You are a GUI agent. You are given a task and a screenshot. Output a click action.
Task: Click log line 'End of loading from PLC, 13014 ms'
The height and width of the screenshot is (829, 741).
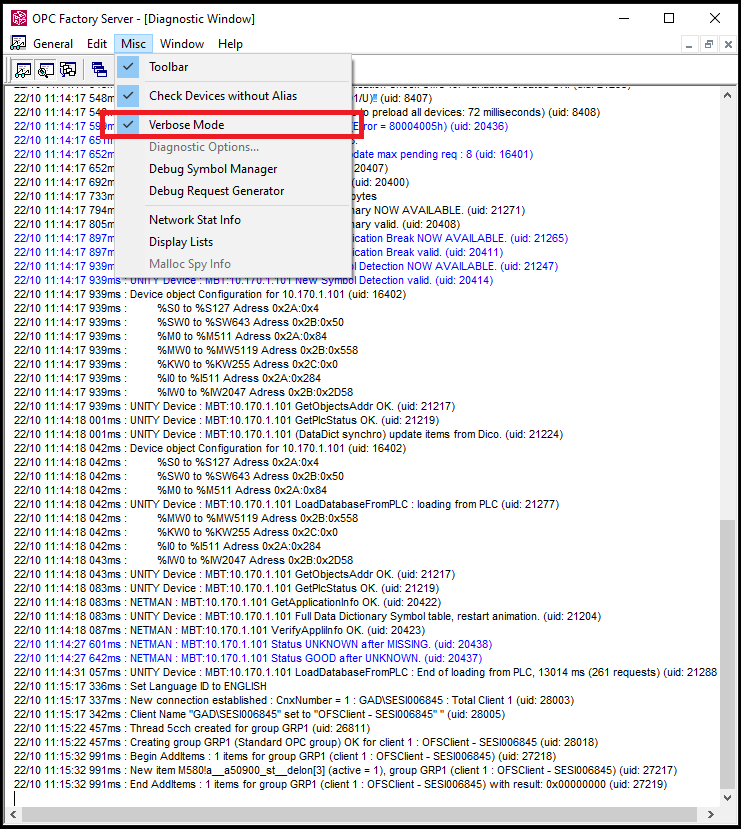[365, 672]
